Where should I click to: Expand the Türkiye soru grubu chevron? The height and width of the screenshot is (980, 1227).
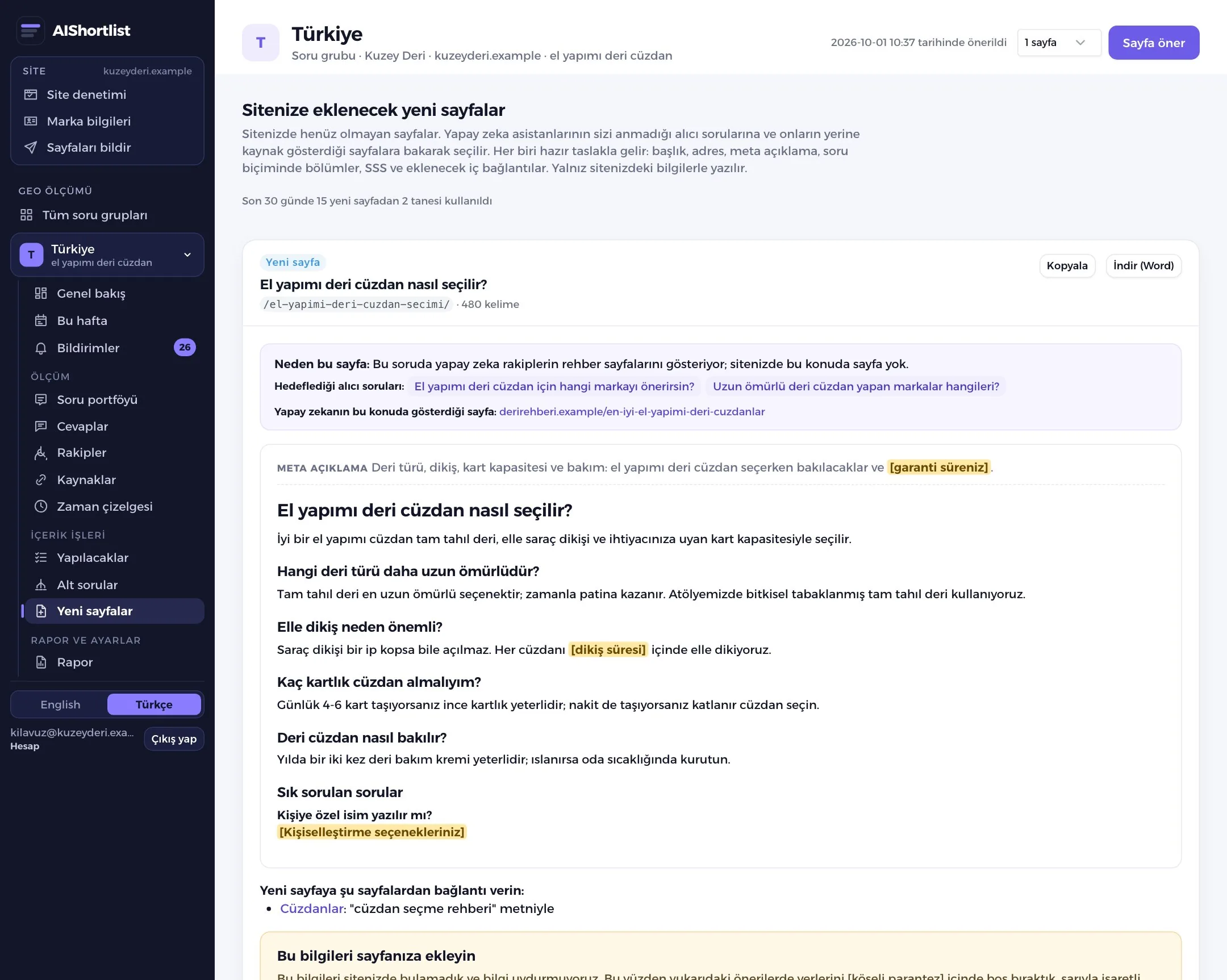pyautogui.click(x=187, y=255)
